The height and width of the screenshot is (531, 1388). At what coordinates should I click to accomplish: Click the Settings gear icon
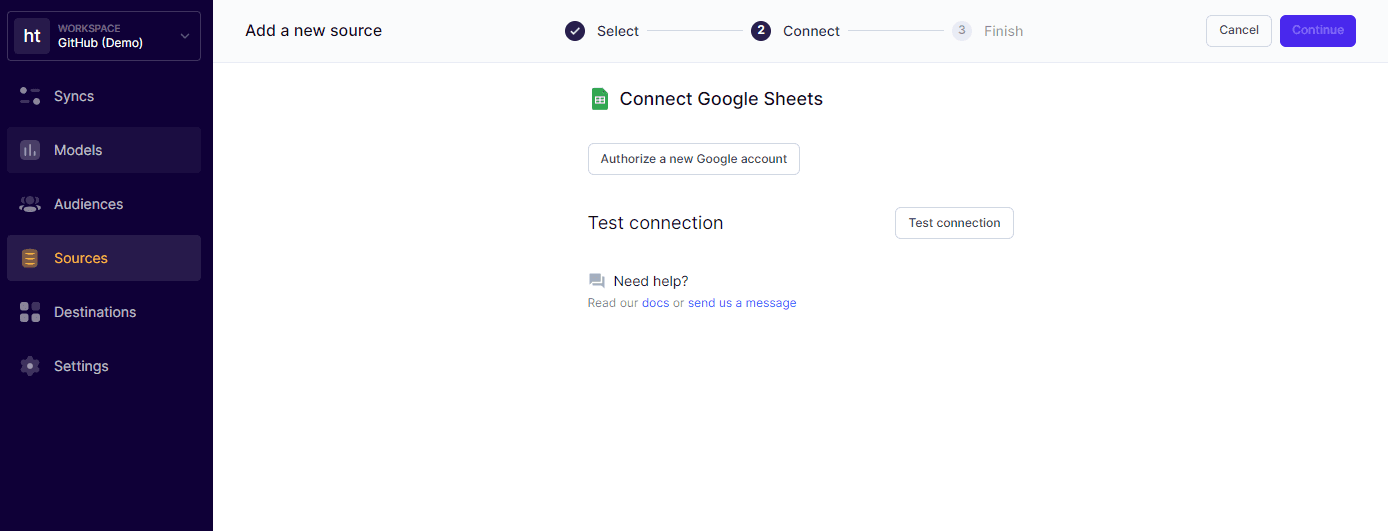(30, 366)
